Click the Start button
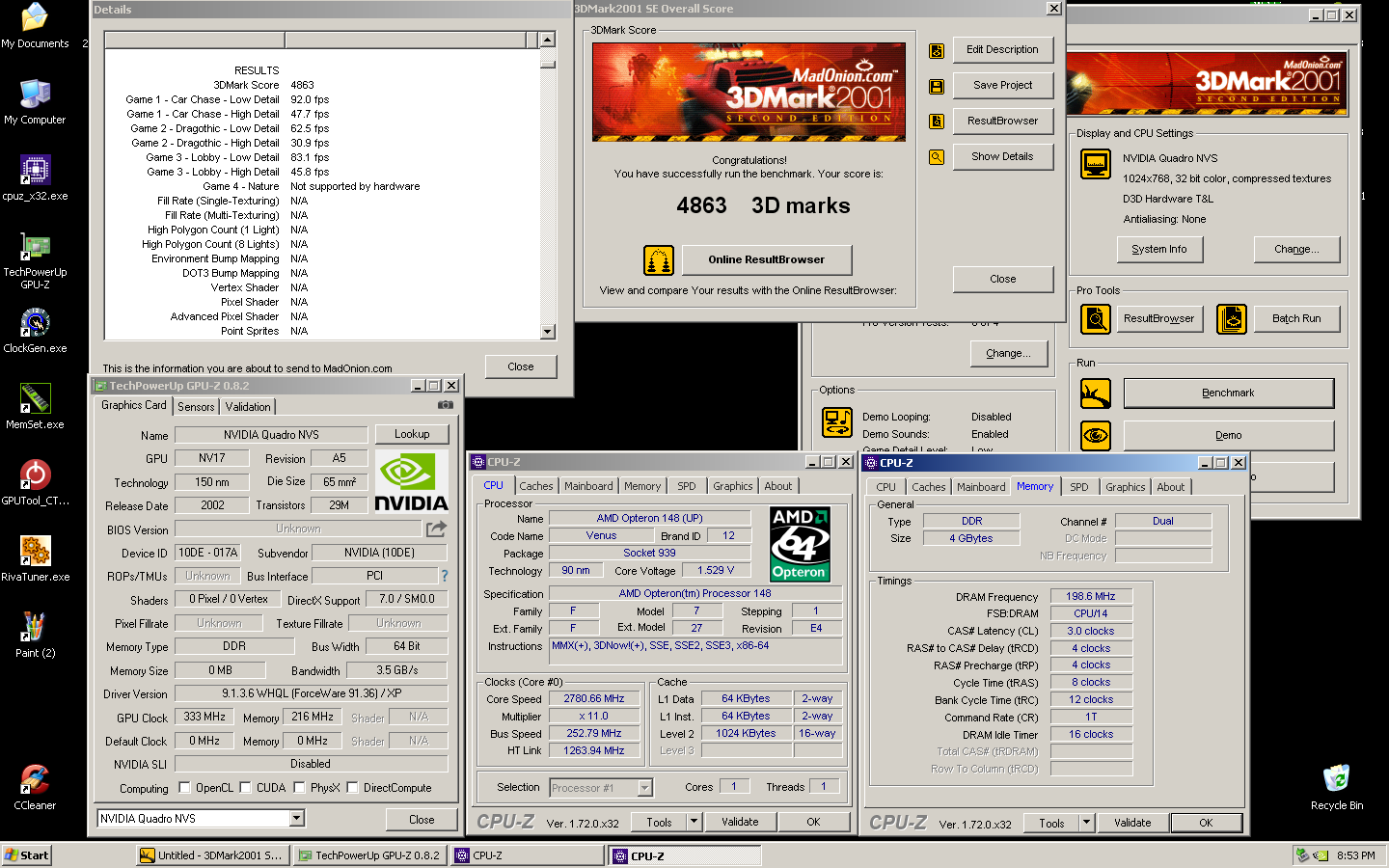Image resolution: width=1389 pixels, height=868 pixels. [27, 855]
